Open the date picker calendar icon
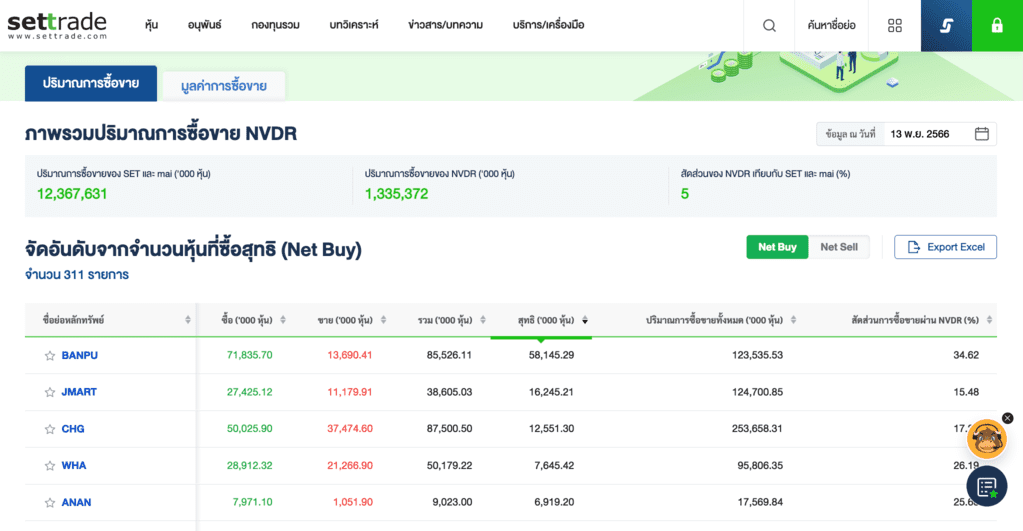Screen dimensions: 1023x531 pyautogui.click(x=981, y=134)
